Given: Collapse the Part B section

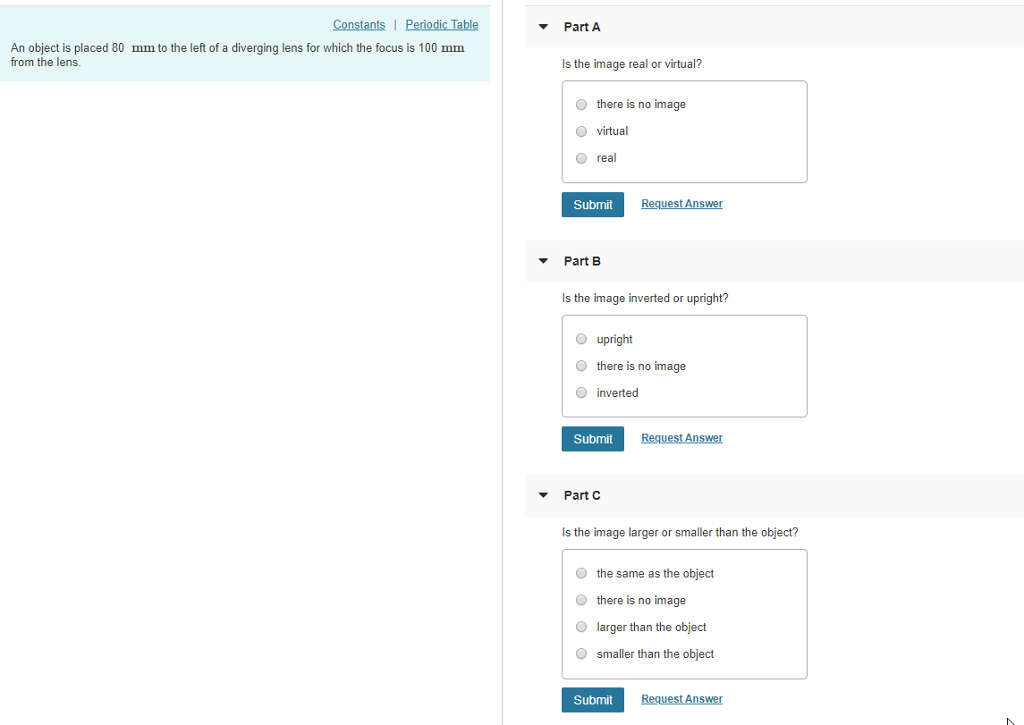Looking at the screenshot, I should pos(543,261).
